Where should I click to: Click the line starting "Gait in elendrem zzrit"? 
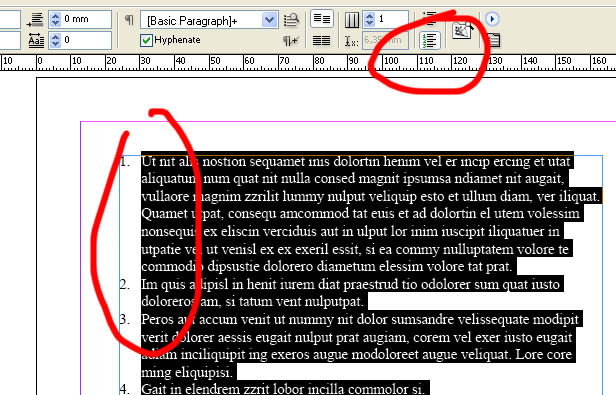point(282,389)
